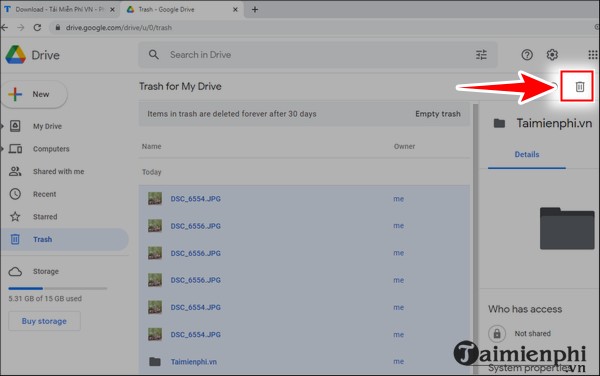The image size is (600, 376).
Task: Click the Taimienphi.vn row folder icon
Action: [x=155, y=361]
